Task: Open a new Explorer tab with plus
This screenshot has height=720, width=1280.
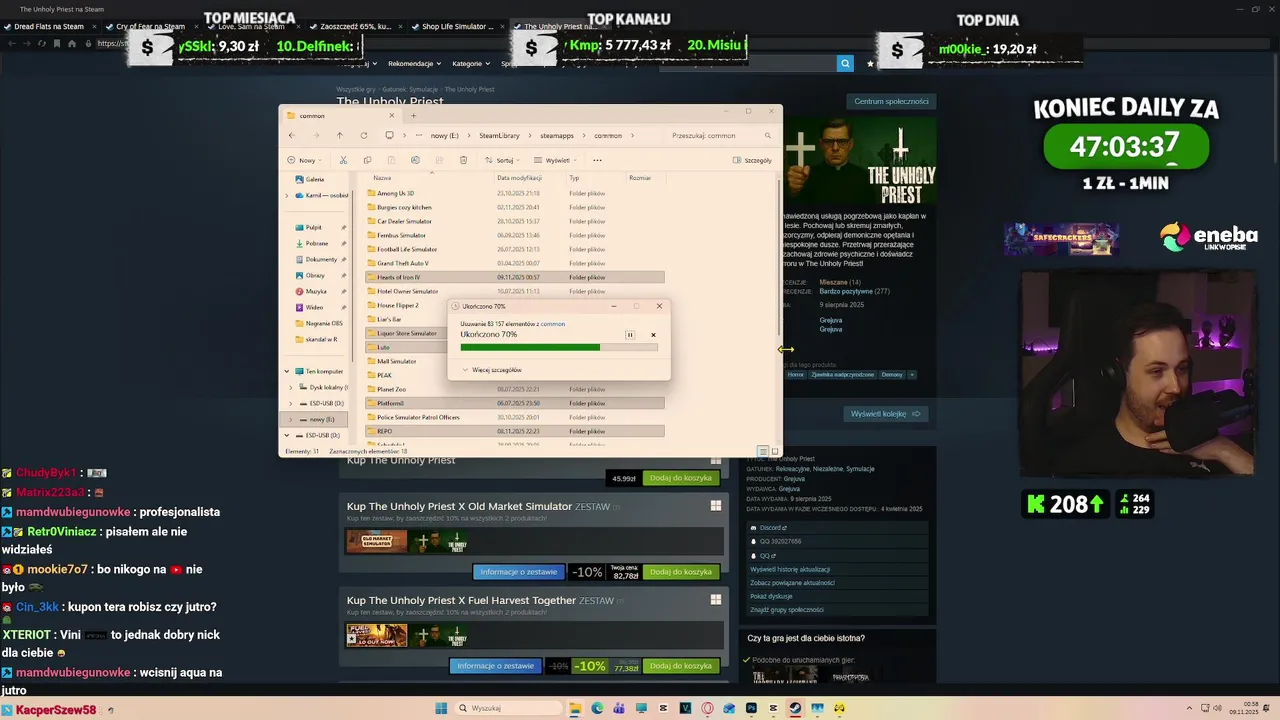Action: [413, 115]
